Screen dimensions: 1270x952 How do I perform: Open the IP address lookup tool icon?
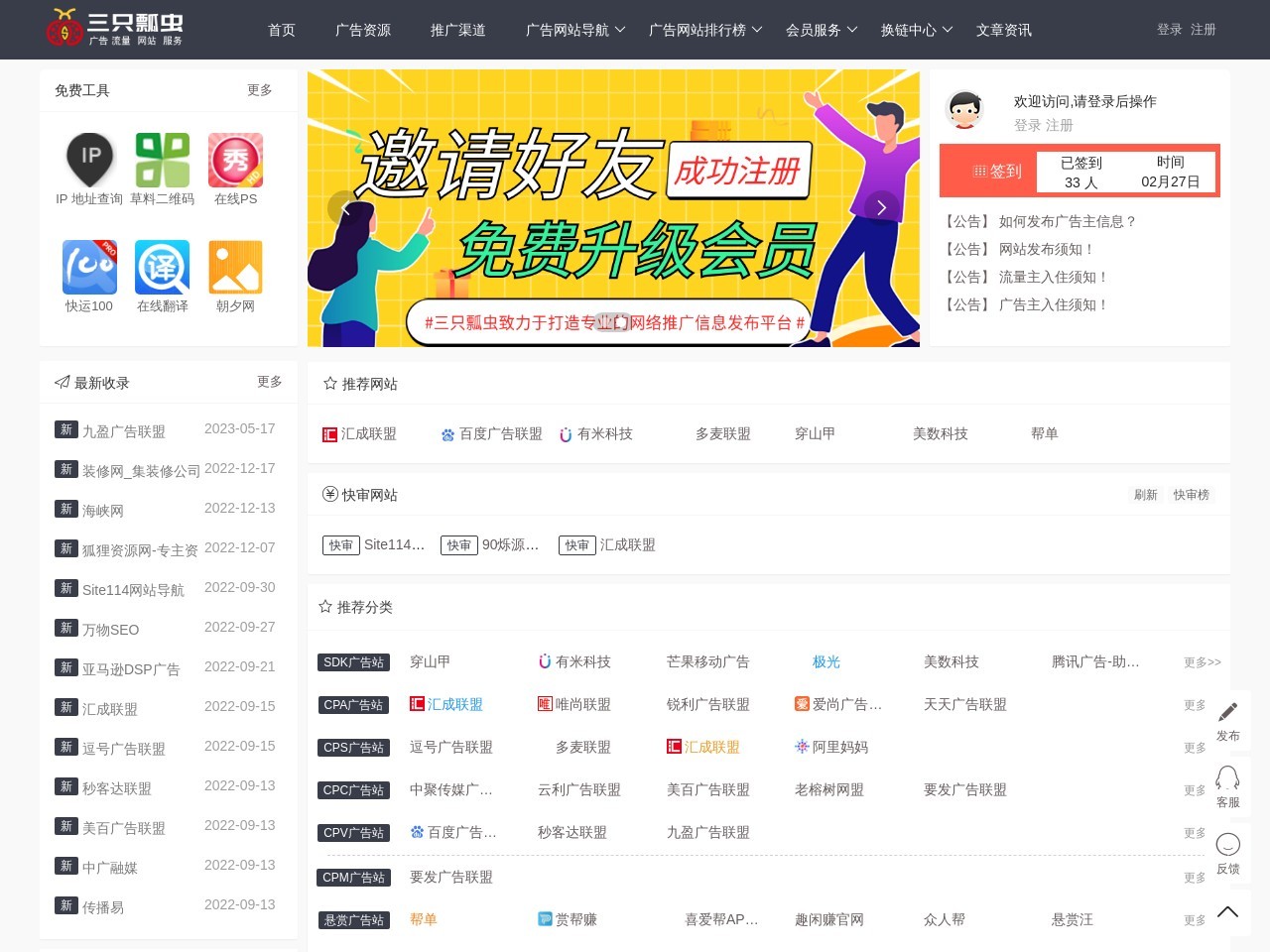pos(90,161)
